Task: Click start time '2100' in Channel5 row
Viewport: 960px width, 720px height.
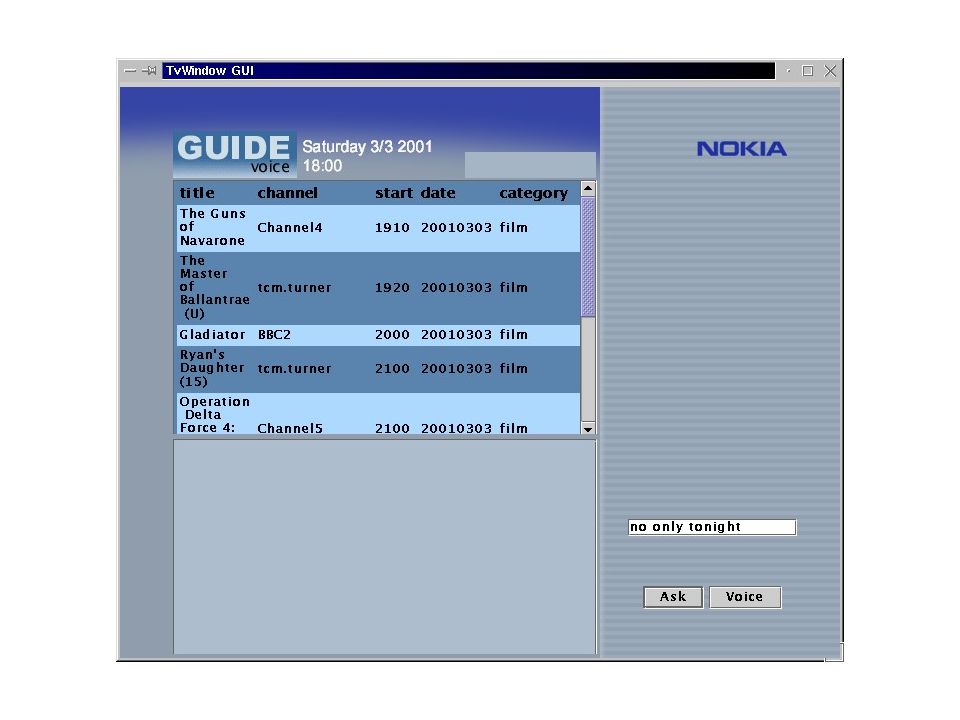Action: 392,429
